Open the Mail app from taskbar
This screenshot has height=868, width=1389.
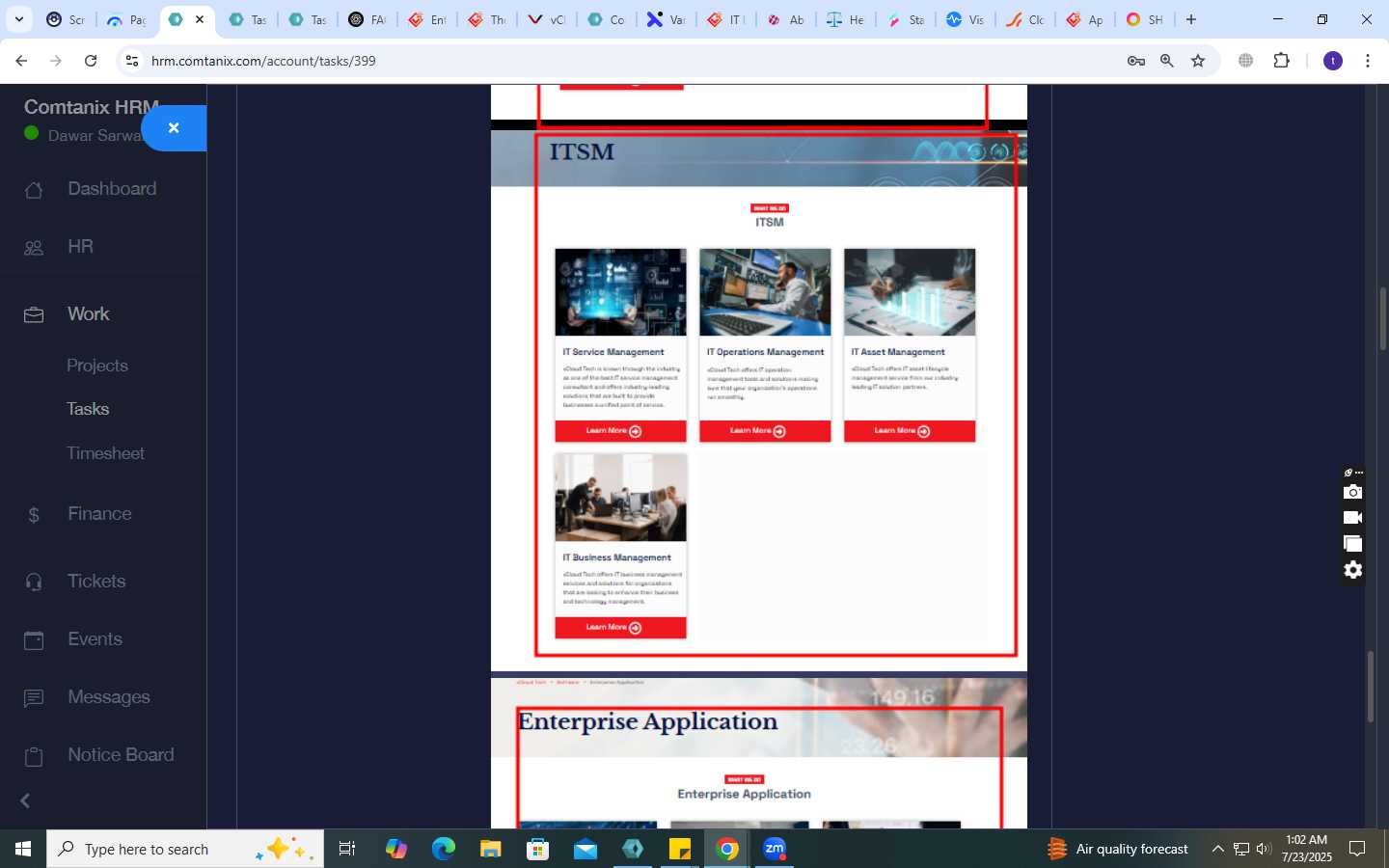point(585,849)
